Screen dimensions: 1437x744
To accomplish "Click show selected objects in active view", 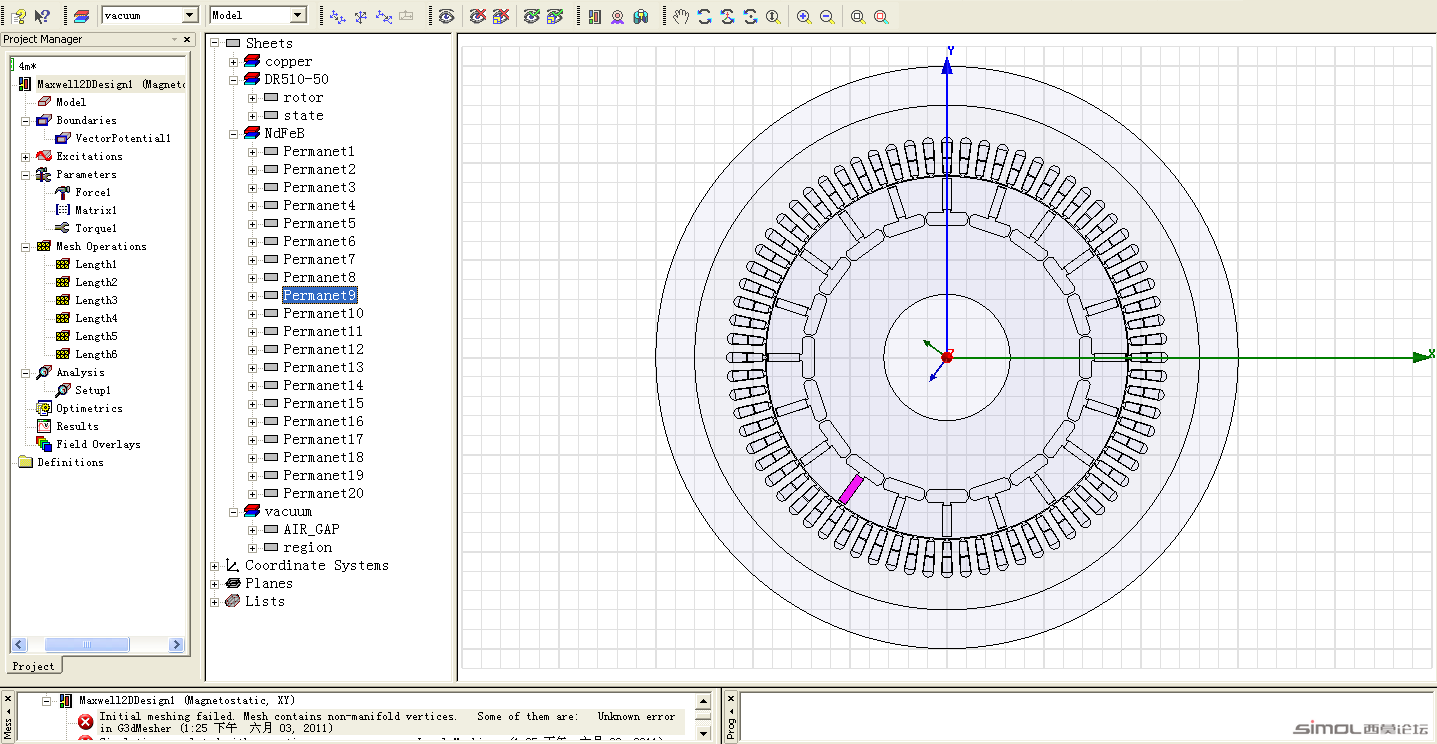I will [532, 16].
